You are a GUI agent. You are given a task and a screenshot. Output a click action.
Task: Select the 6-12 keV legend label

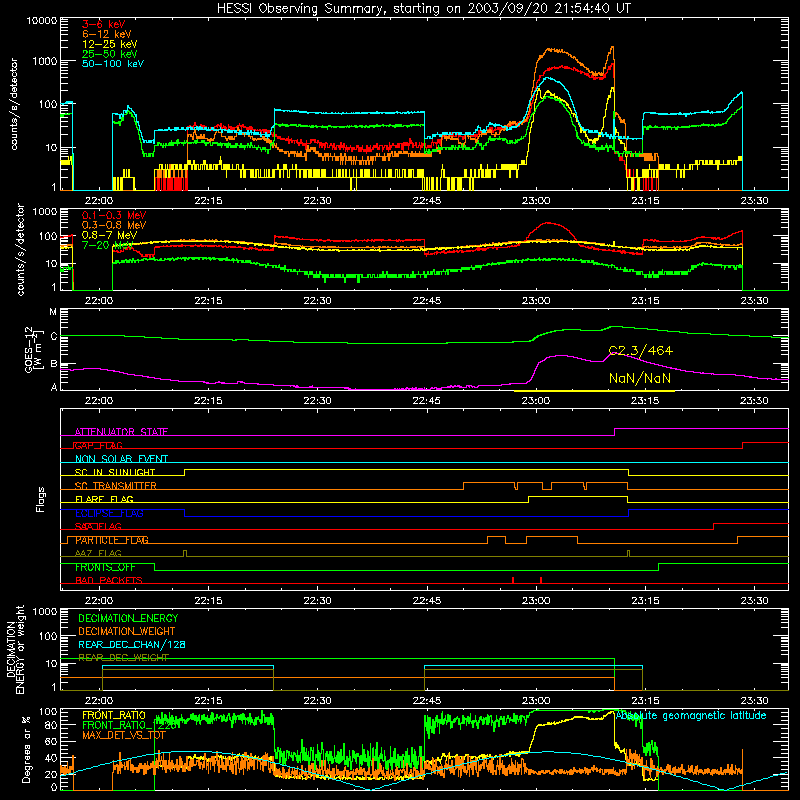(x=107, y=34)
